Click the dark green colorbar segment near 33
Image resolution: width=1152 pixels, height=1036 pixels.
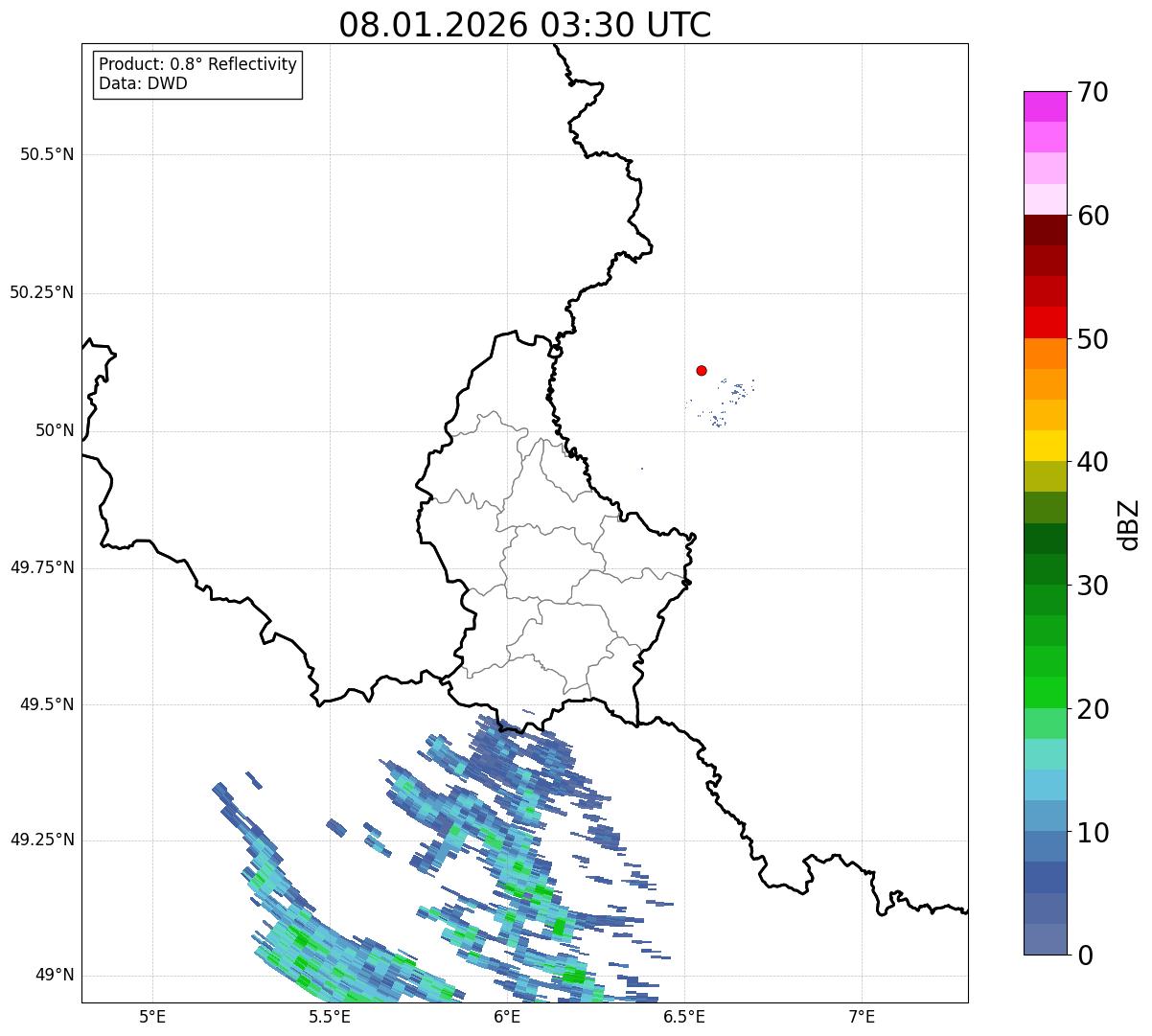(x=1046, y=539)
